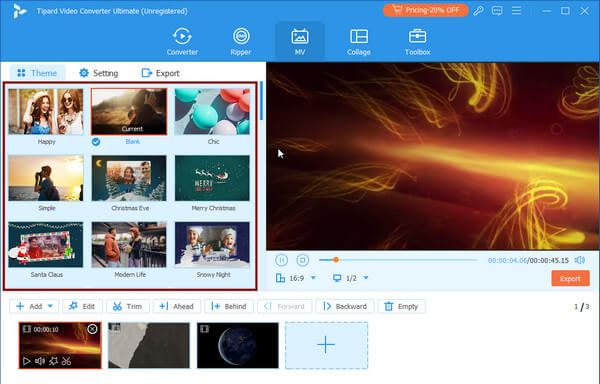The image size is (600, 384).
Task: Click the Pricing-20% OFF button
Action: click(426, 10)
